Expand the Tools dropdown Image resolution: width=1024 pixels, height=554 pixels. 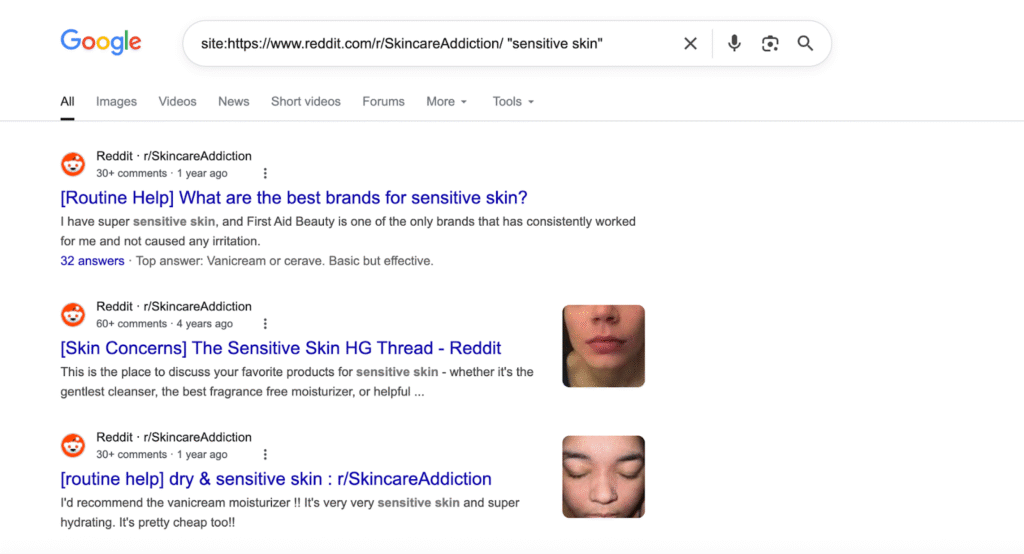(x=513, y=102)
